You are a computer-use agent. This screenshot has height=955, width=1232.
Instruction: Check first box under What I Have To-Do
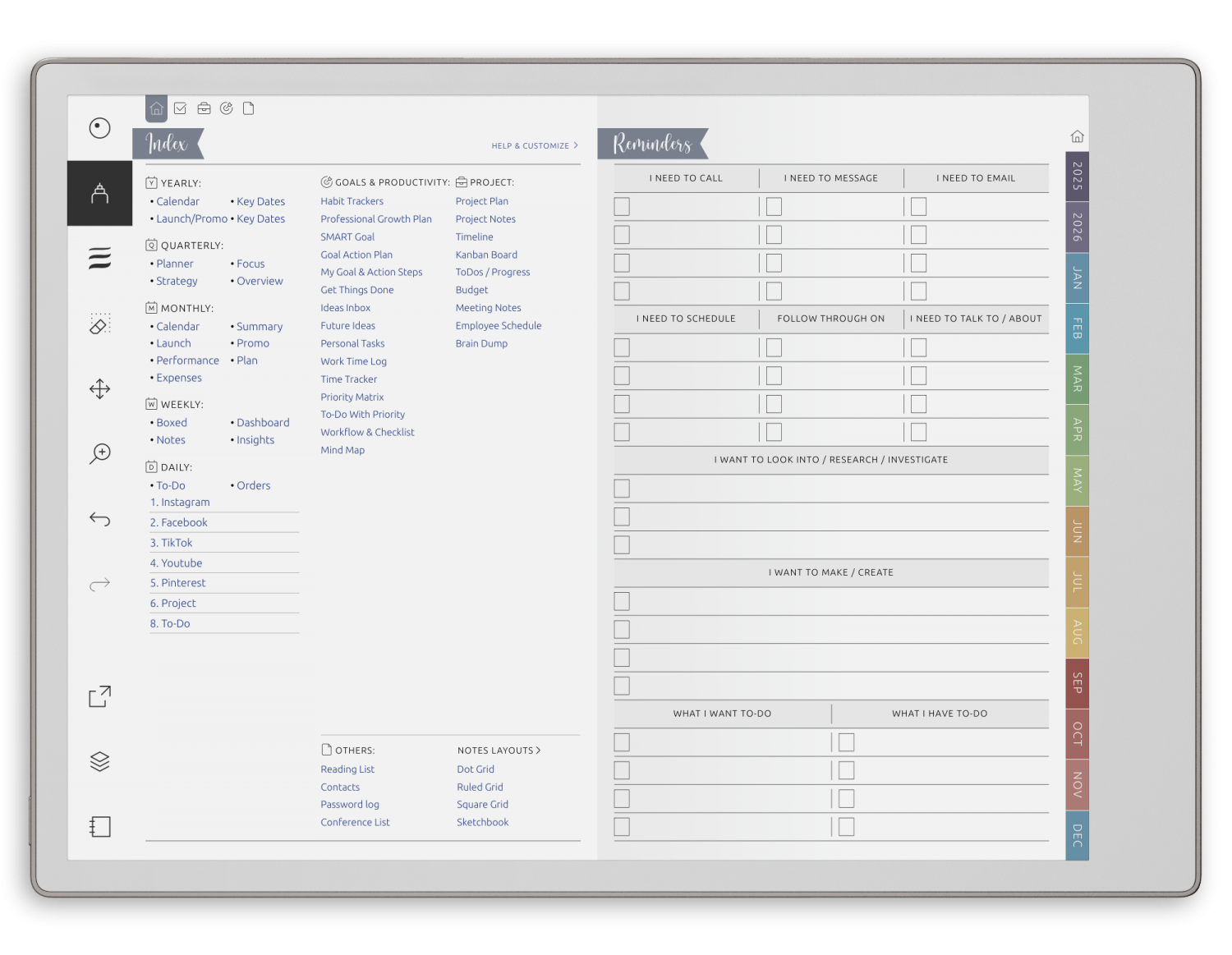(x=846, y=742)
